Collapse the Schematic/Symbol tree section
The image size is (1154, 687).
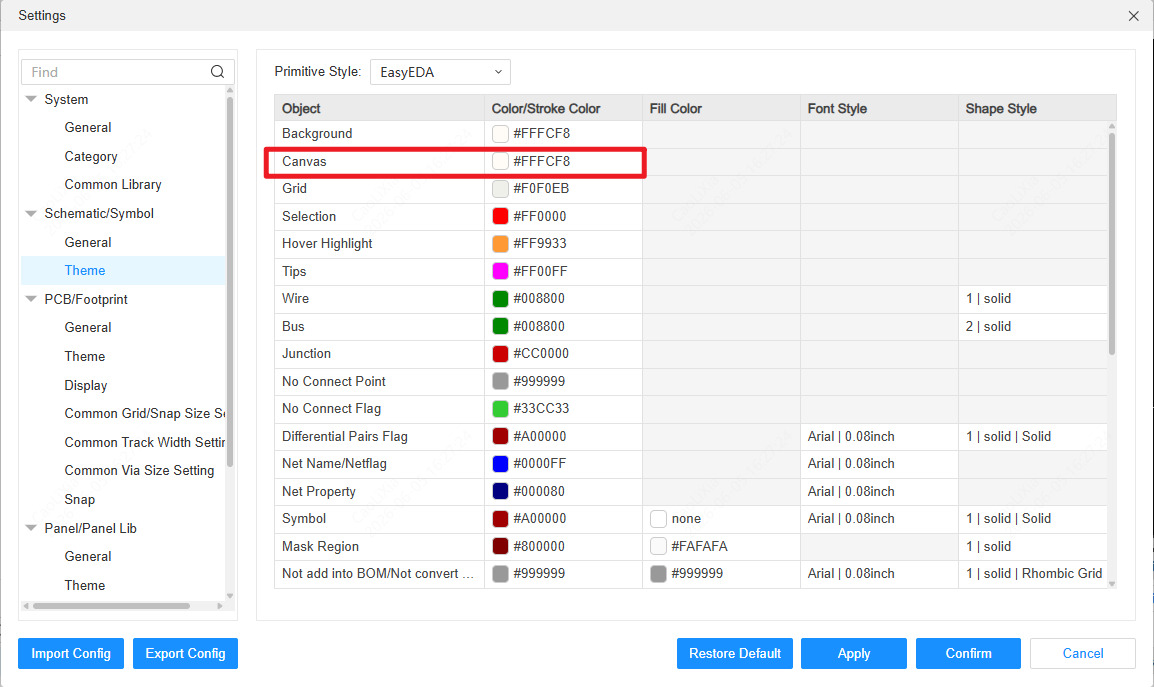[x=31, y=214]
